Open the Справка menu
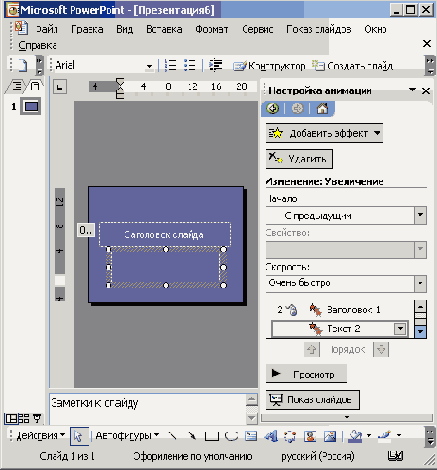Image resolution: width=437 pixels, height=470 pixels. point(37,45)
